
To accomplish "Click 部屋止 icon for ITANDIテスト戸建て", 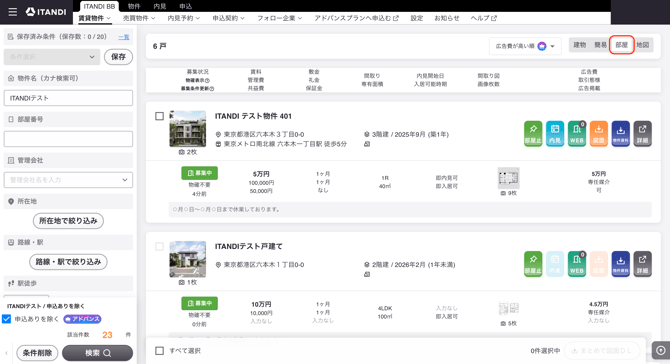I will click(x=533, y=264).
